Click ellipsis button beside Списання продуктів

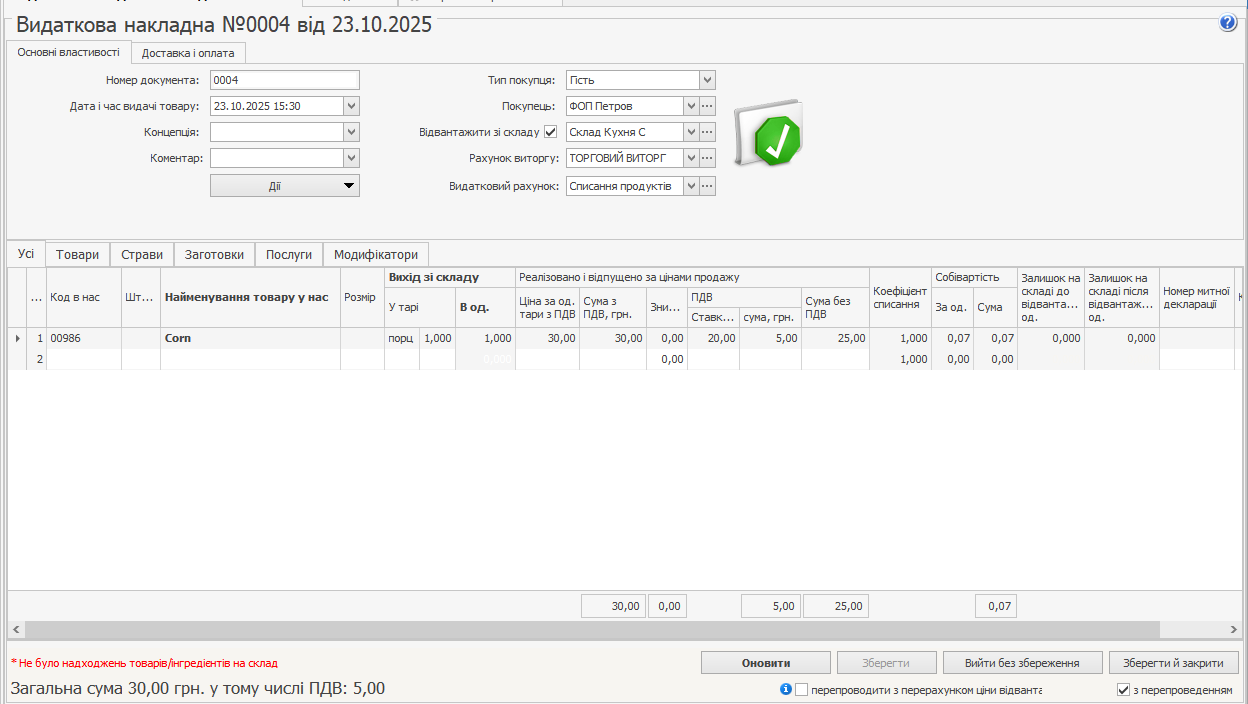(x=707, y=186)
